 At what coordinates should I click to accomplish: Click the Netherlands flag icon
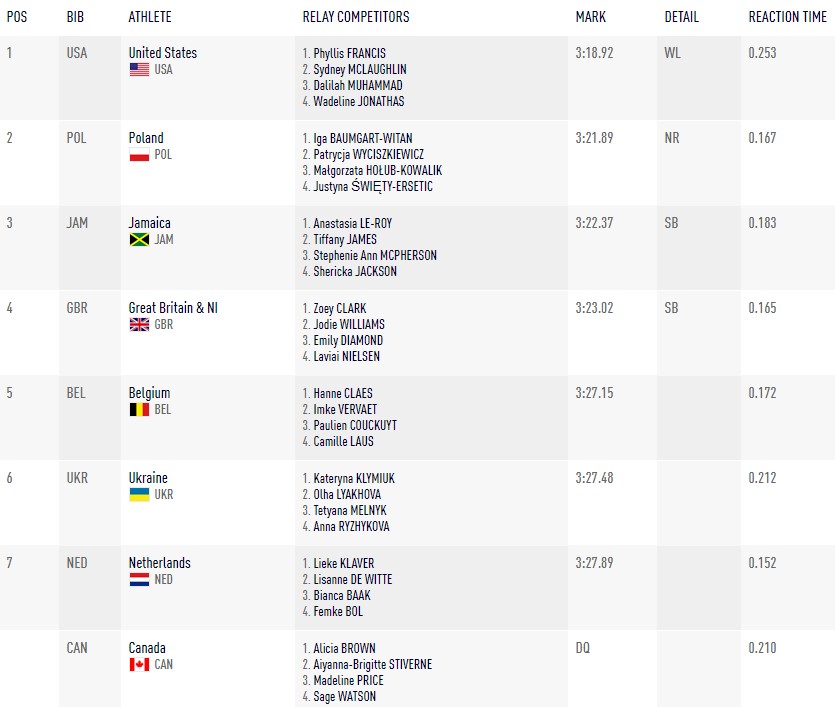(x=139, y=579)
